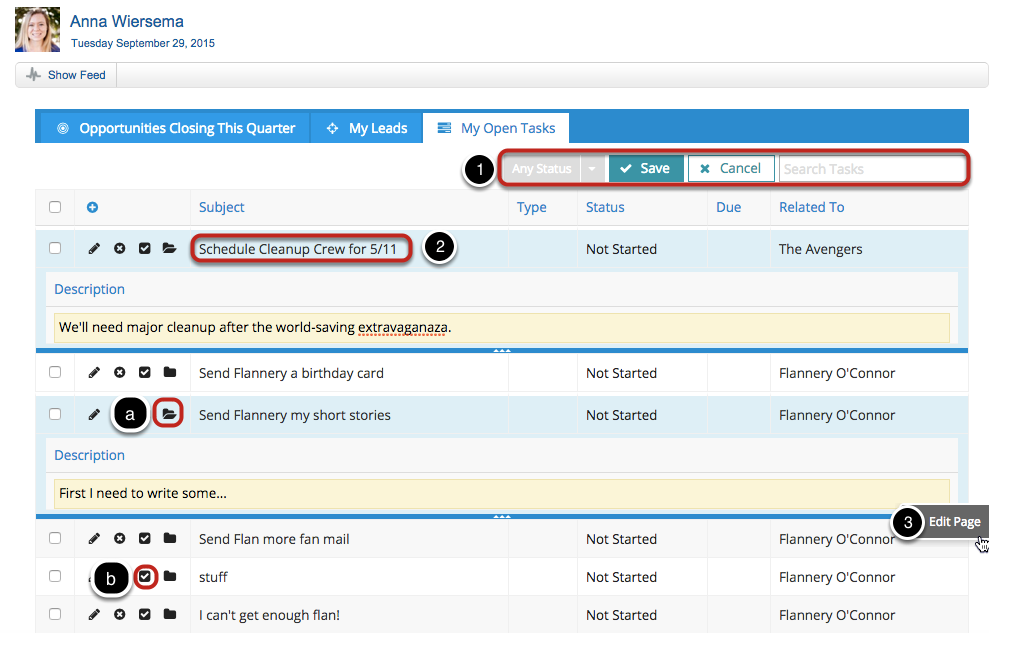Check the row checkbox for "stuff"
The width and height of the screenshot is (1012, 655).
(55, 577)
